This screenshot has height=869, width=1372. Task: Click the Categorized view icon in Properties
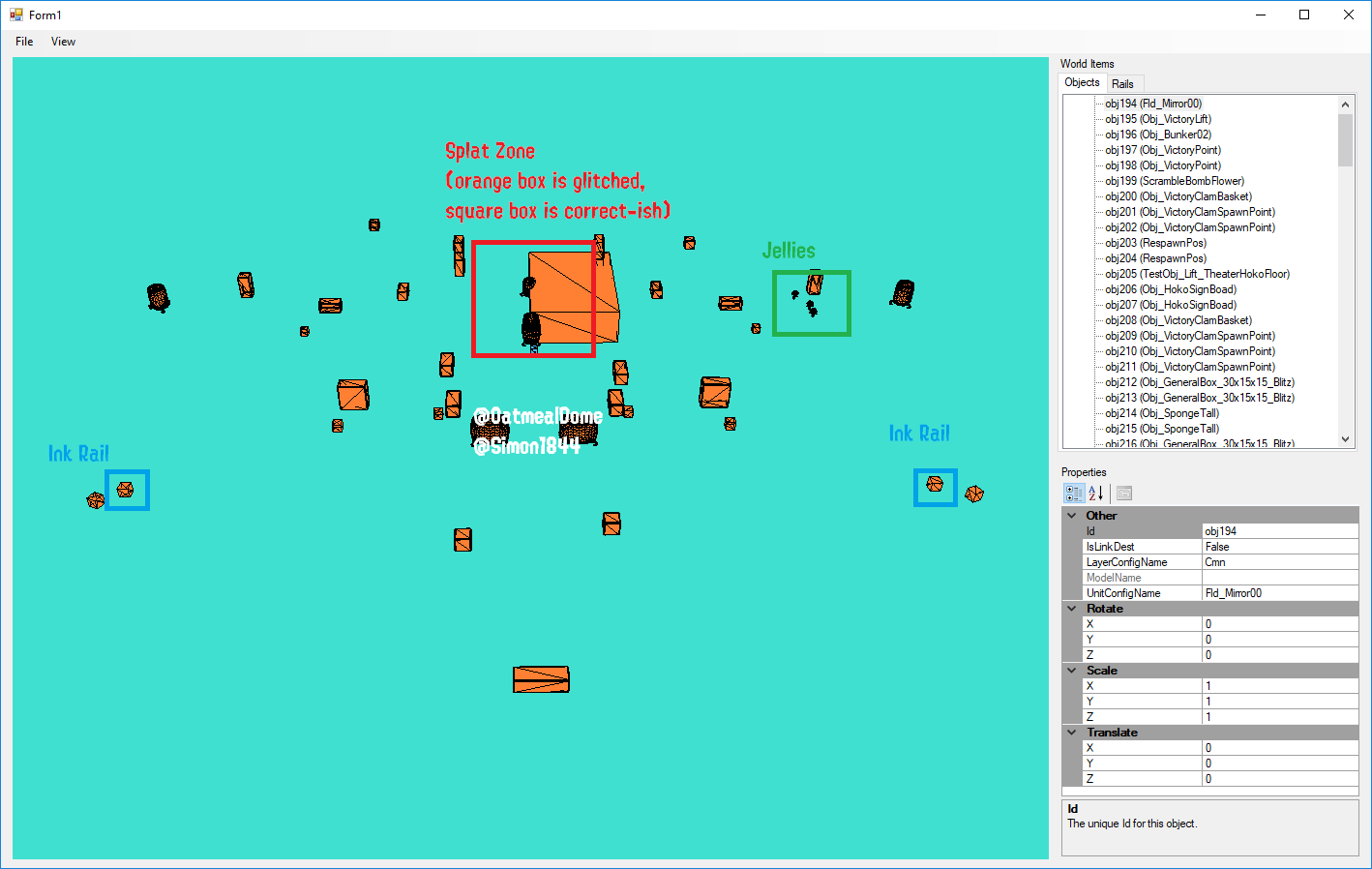[x=1074, y=494]
